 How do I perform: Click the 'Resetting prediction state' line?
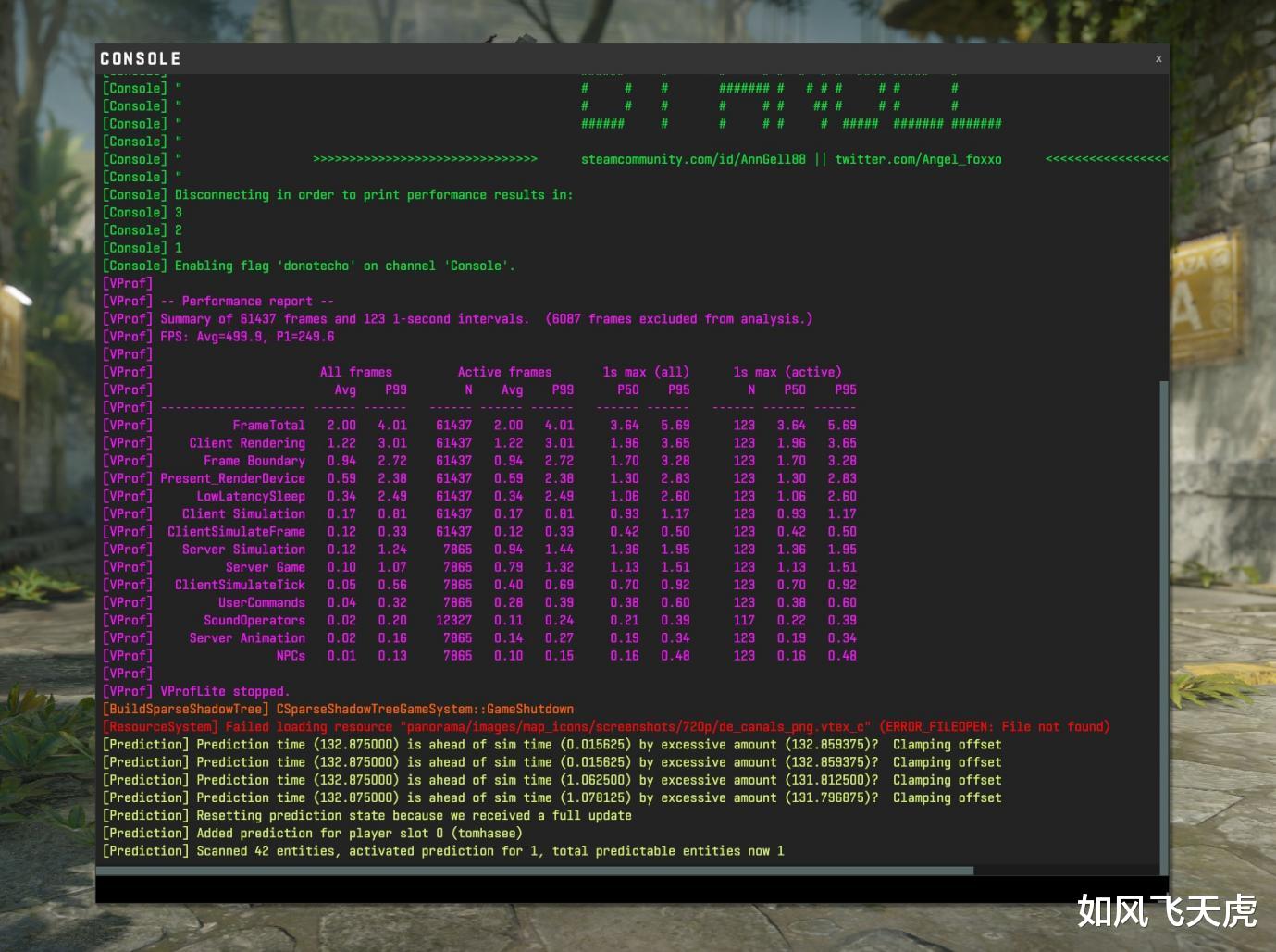tap(367, 816)
